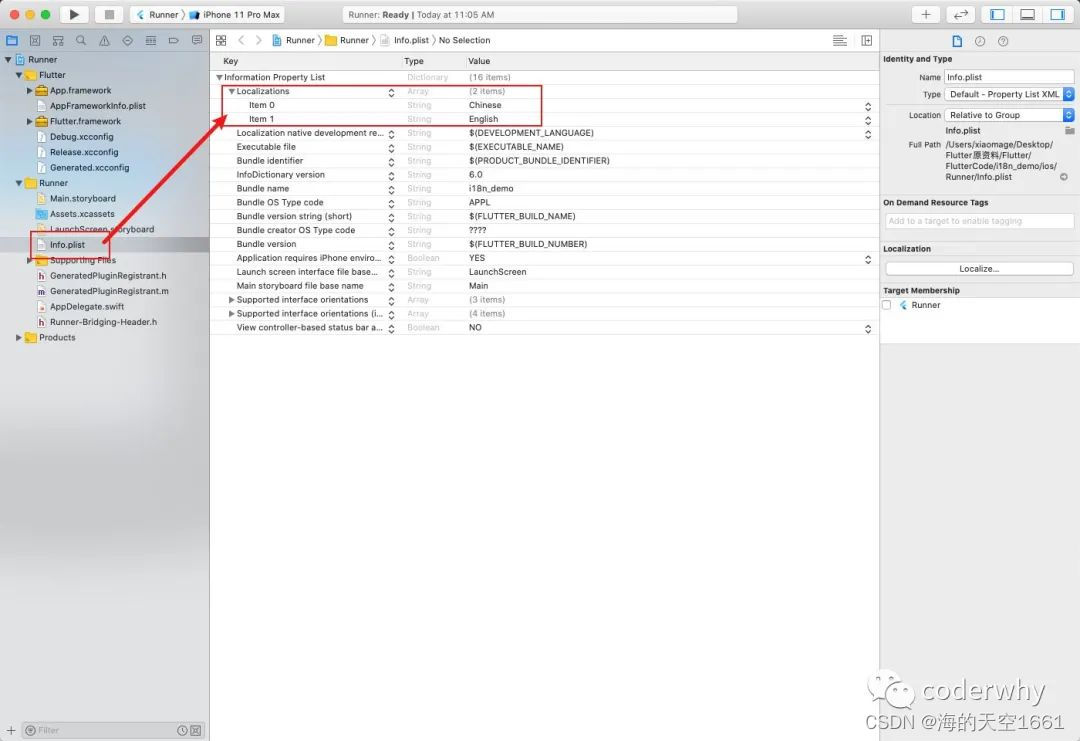This screenshot has height=741, width=1080.
Task: Expand the Products group
Action: (x=19, y=337)
